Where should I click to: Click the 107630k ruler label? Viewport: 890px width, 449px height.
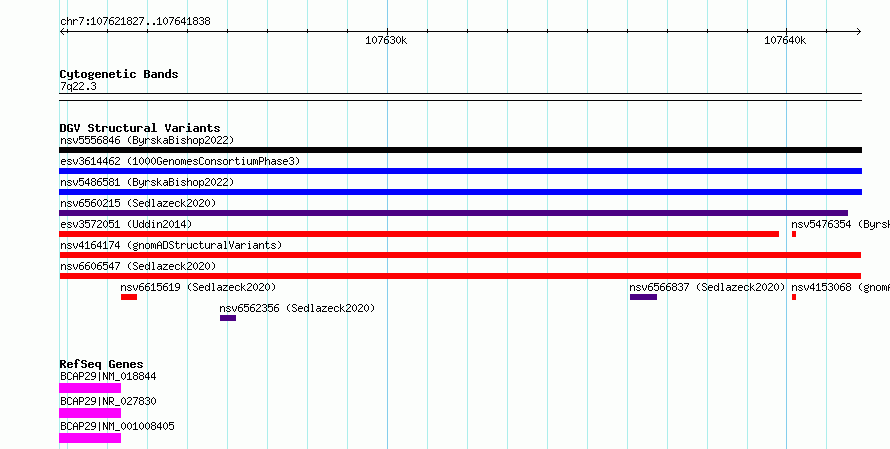[386, 41]
